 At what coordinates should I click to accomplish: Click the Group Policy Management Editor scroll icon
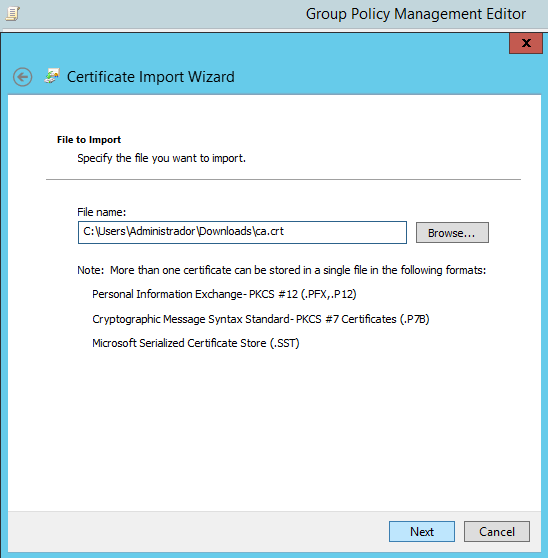pos(12,14)
